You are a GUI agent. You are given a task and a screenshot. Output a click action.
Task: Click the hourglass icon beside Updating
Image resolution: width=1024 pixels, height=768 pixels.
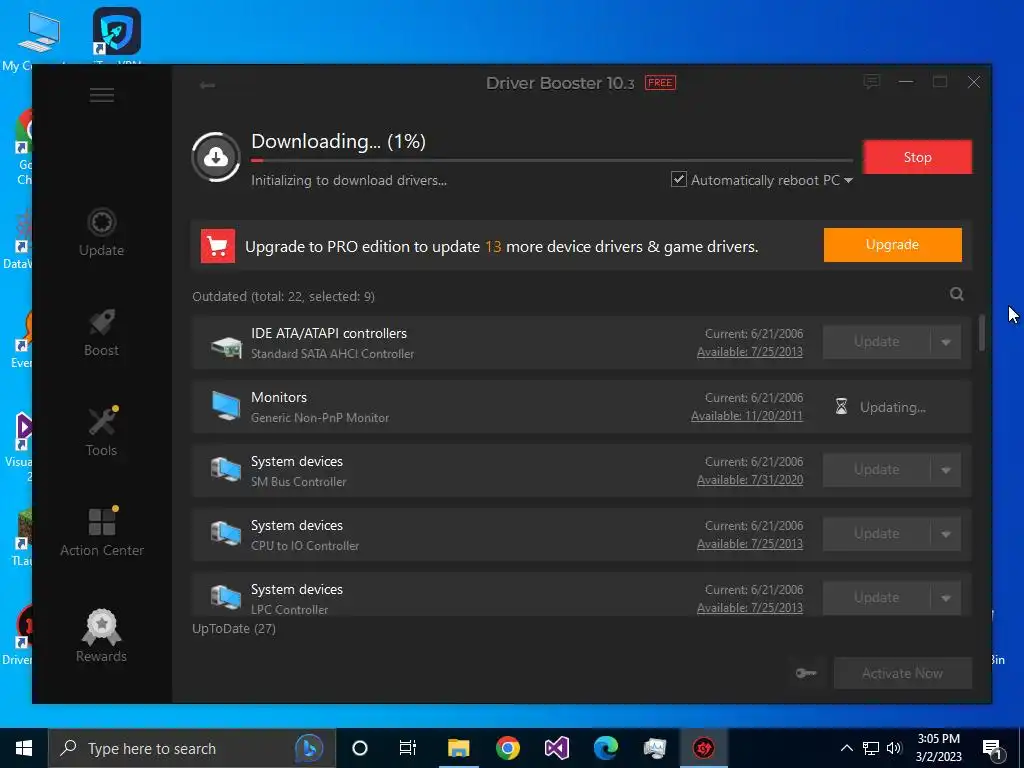[841, 407]
